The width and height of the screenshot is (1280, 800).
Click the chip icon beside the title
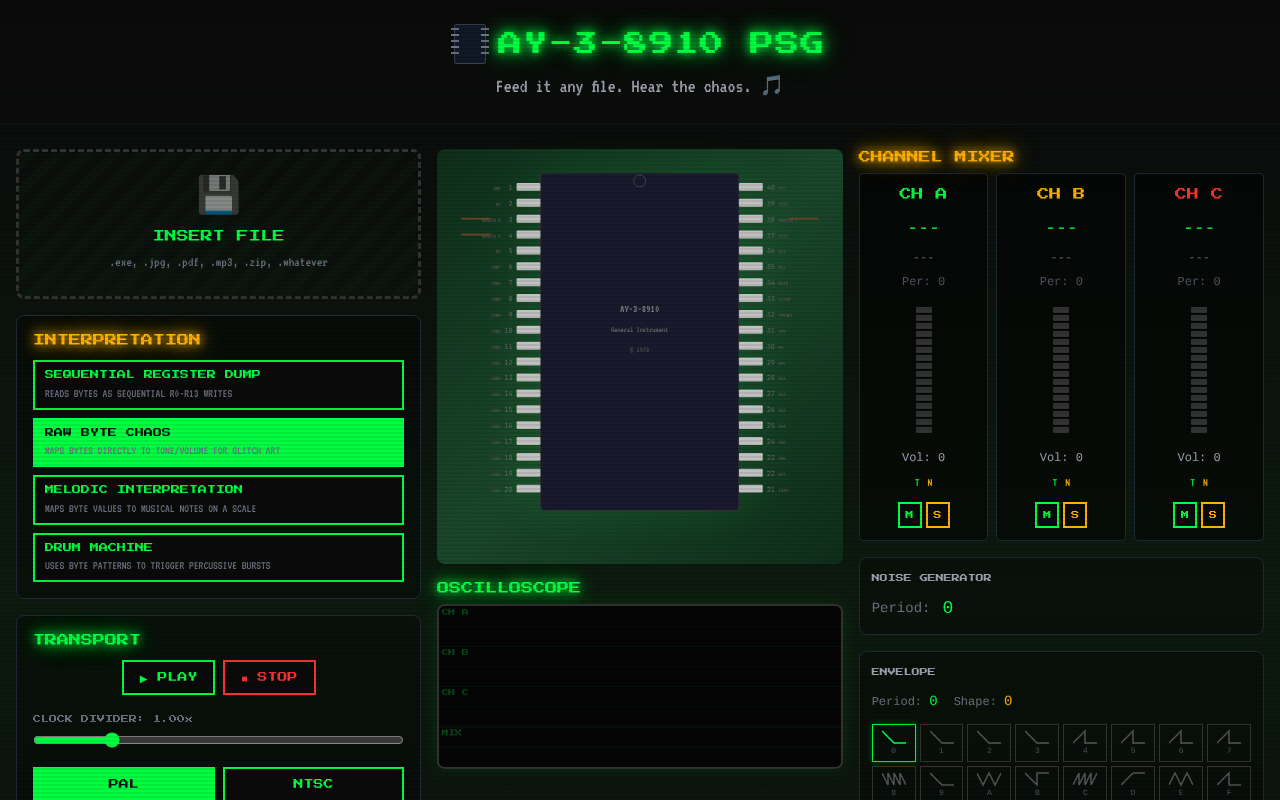pyautogui.click(x=470, y=44)
